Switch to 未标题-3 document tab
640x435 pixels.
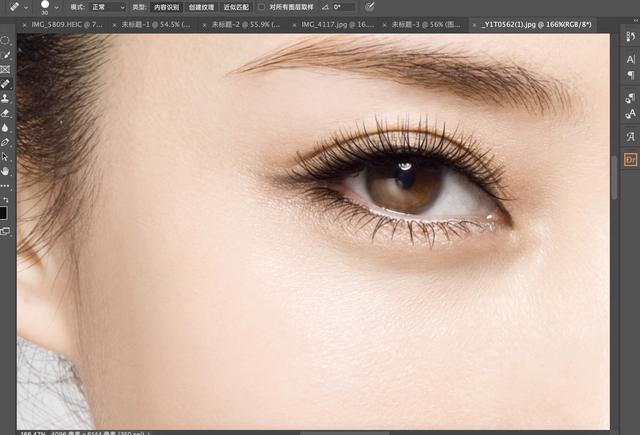(426, 24)
